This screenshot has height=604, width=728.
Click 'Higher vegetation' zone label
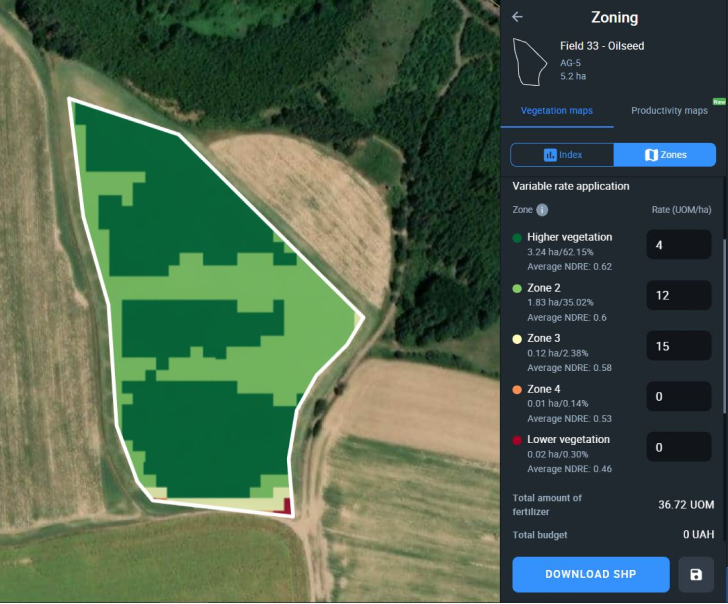570,237
